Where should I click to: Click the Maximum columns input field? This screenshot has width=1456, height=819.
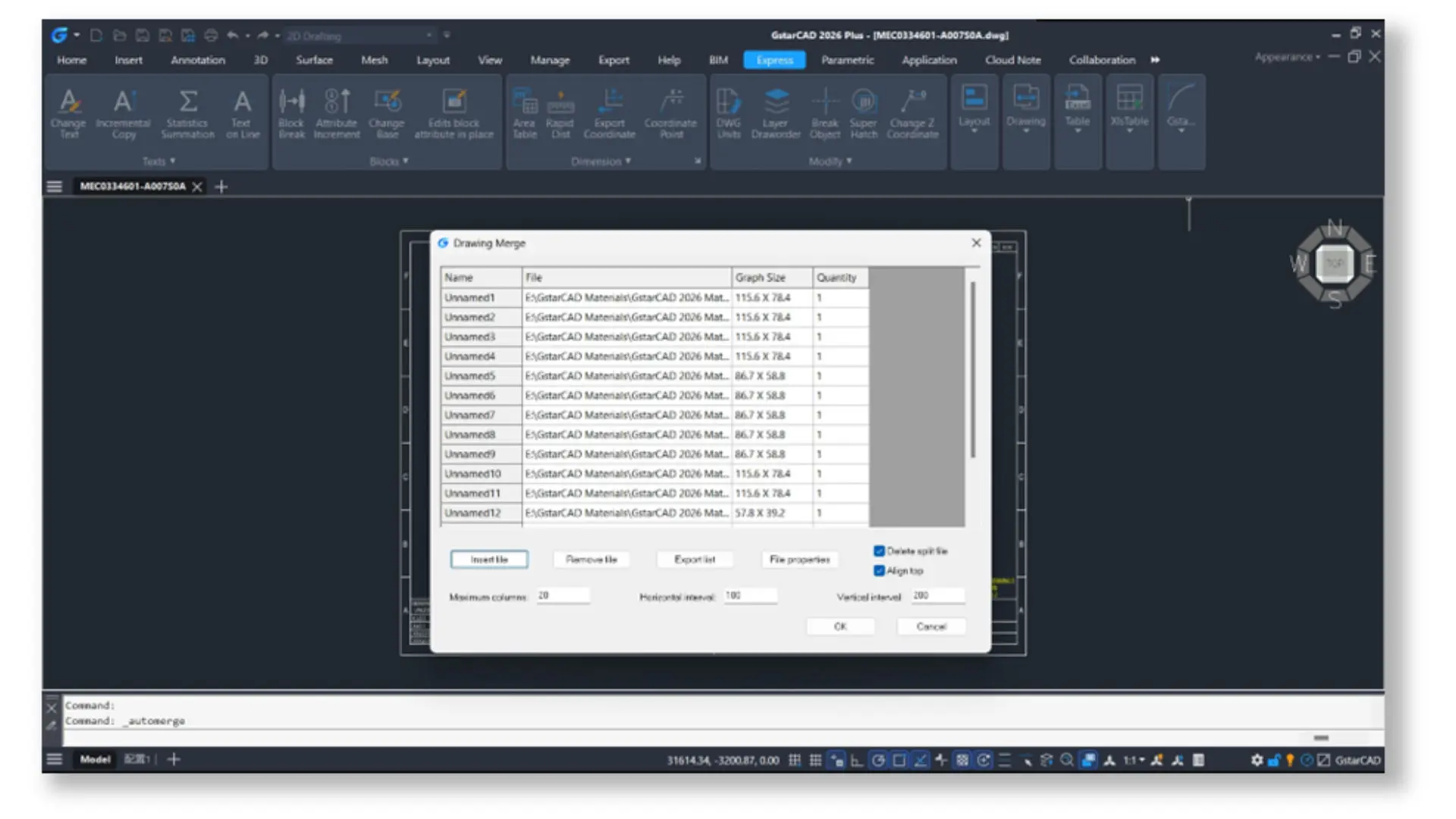563,596
